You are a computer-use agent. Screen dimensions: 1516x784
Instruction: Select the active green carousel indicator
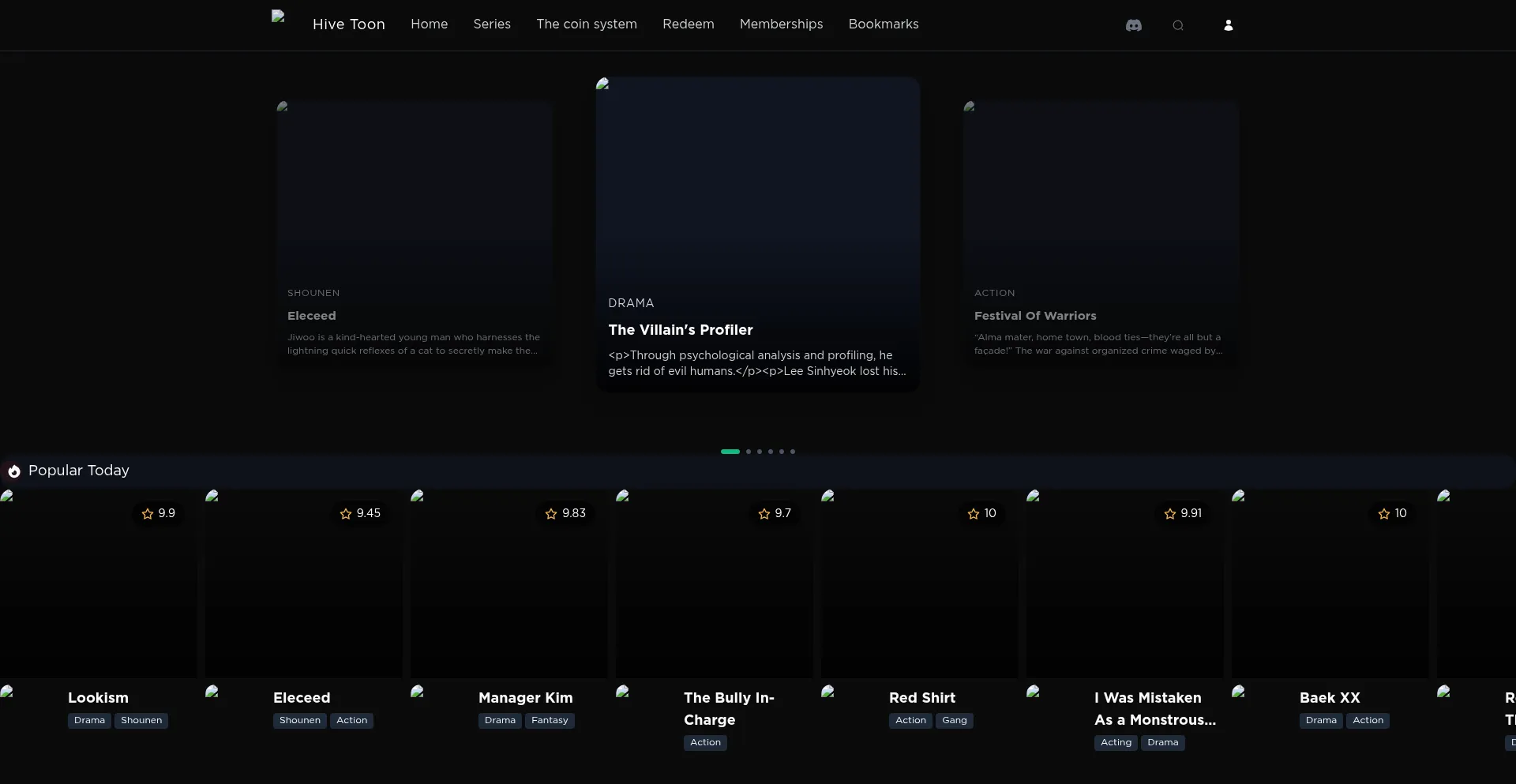pos(730,452)
